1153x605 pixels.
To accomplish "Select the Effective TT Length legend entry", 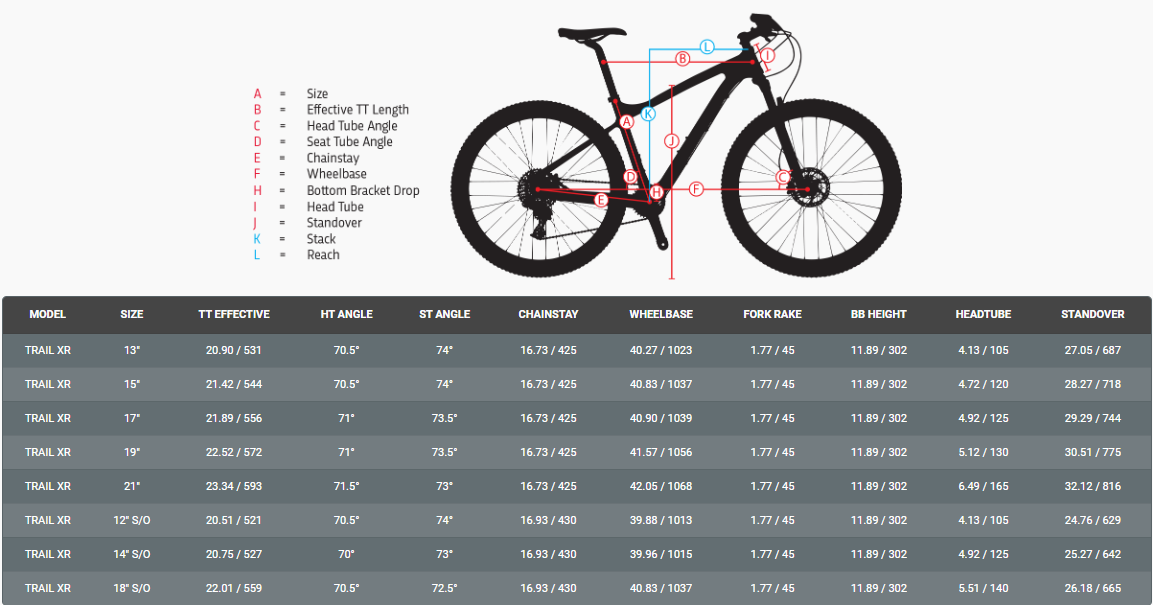I will point(357,110).
